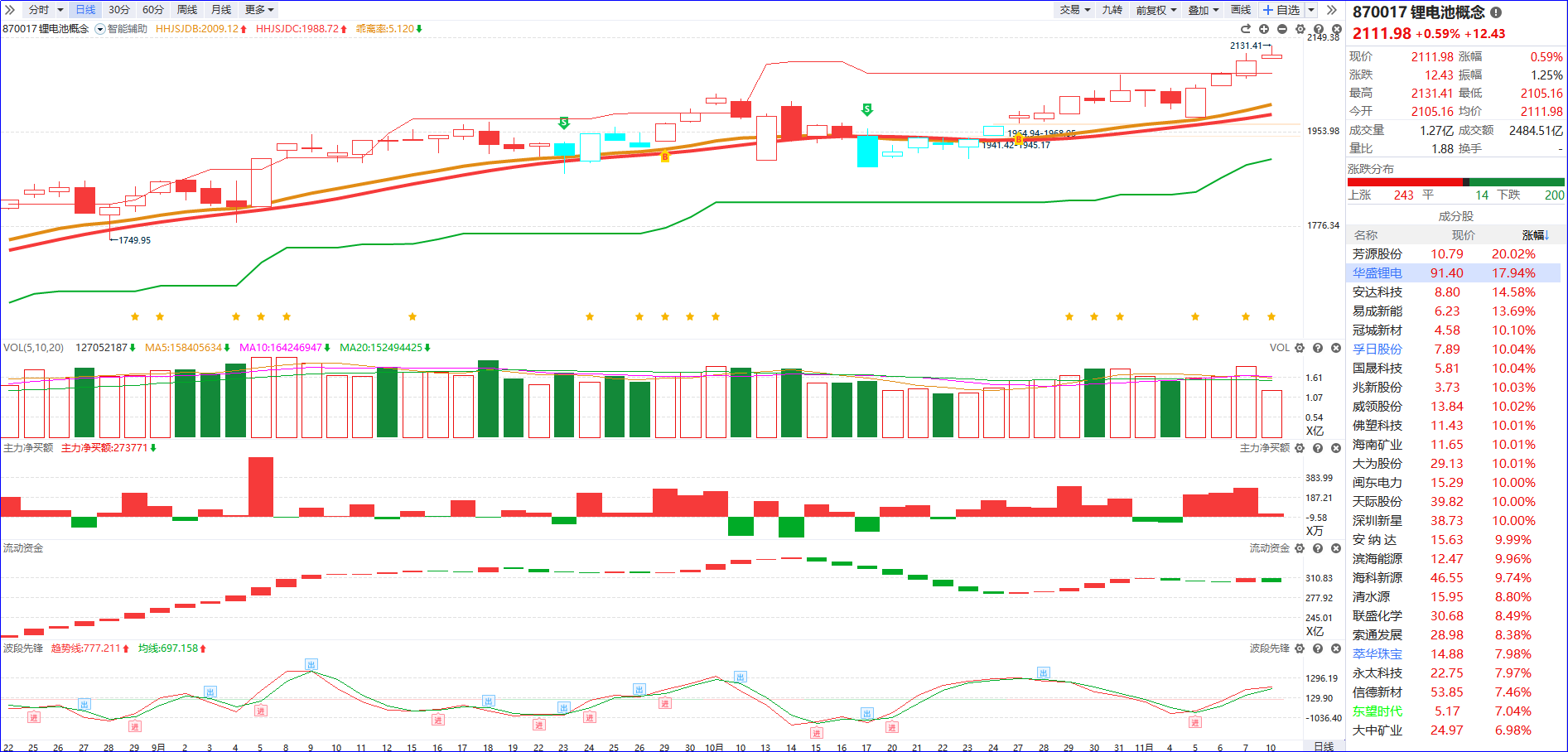The image size is (1568, 752).
Task: Open the 叠加 overlay dropdown
Action: click(1204, 10)
